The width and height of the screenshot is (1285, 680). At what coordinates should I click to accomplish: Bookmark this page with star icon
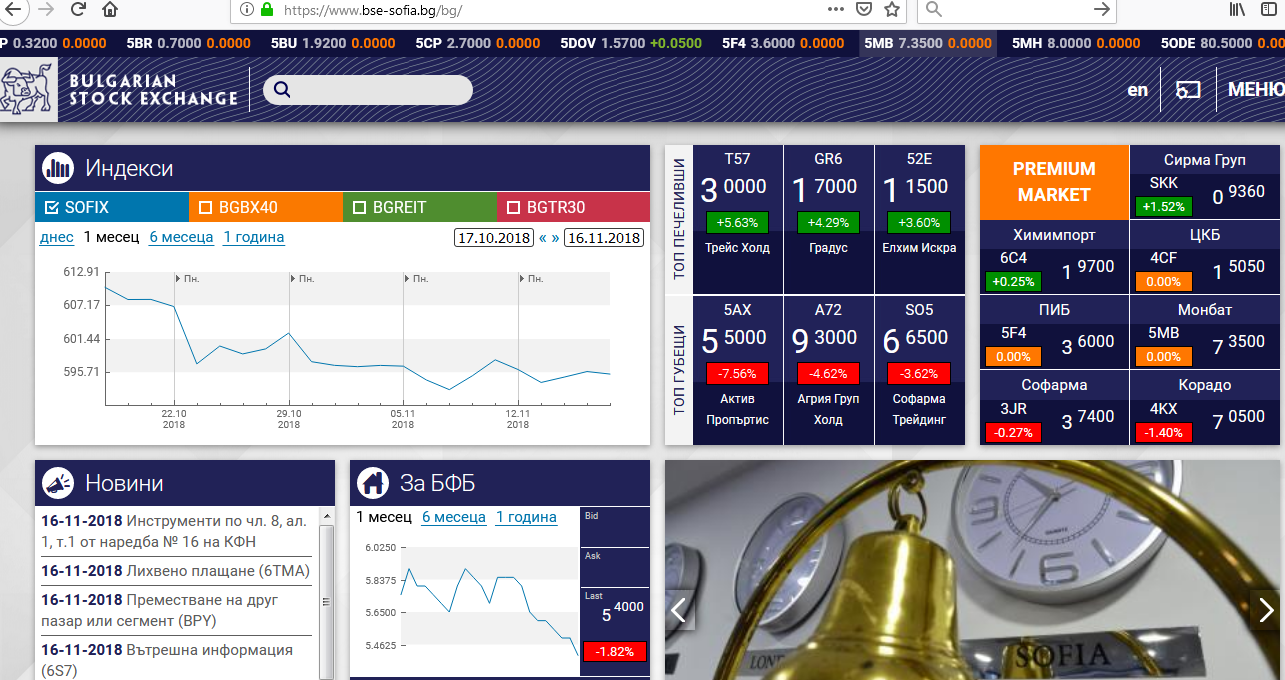point(892,9)
